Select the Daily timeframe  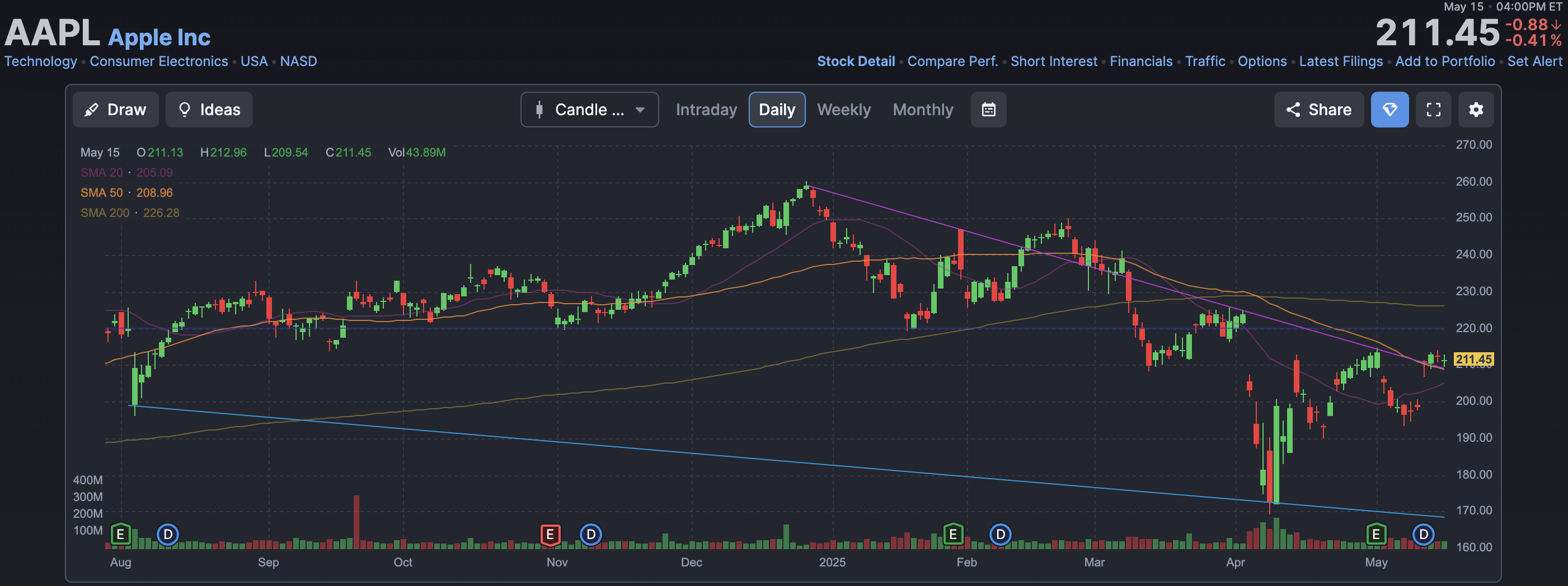777,110
